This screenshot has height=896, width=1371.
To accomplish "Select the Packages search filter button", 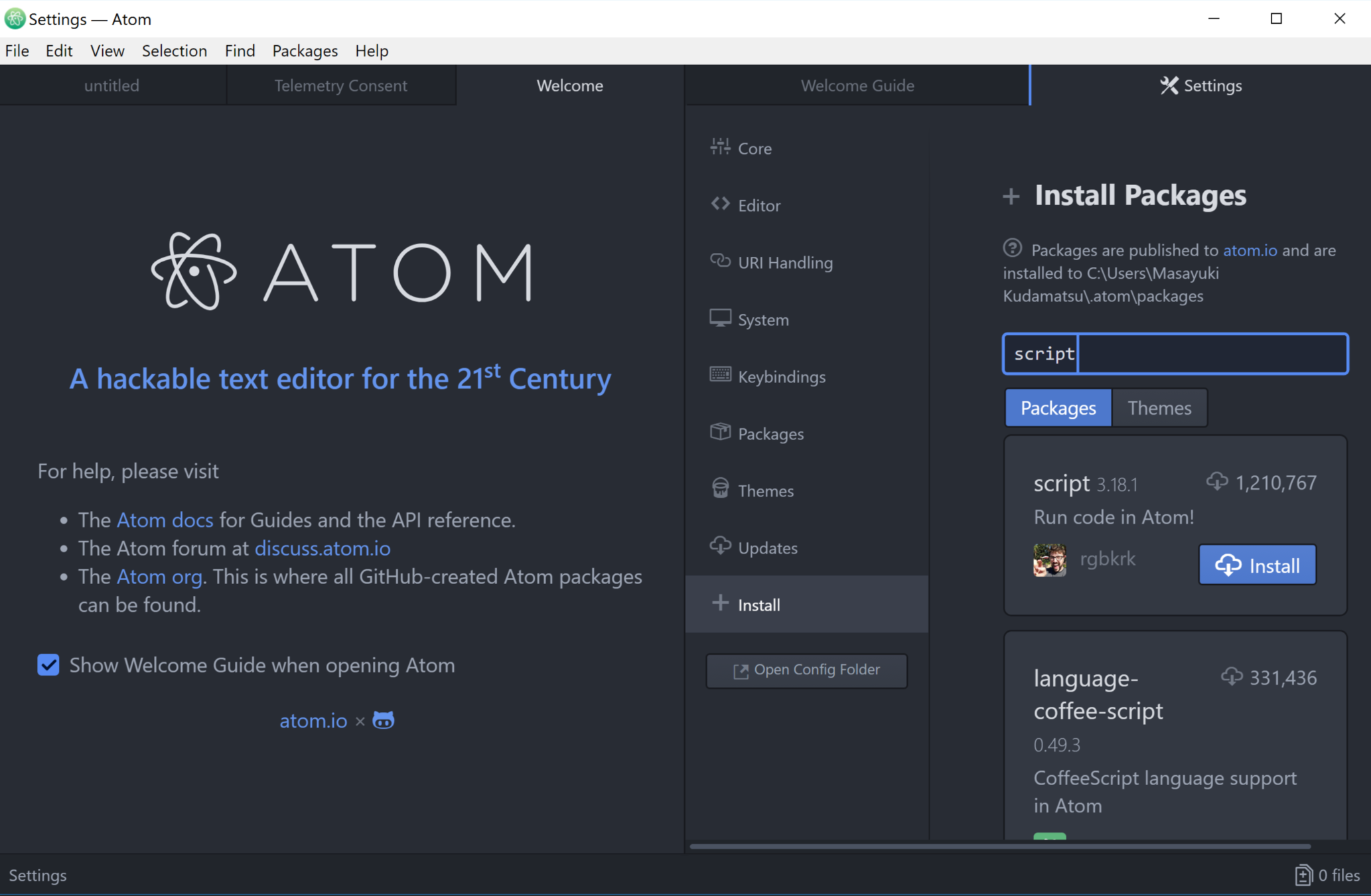I will click(x=1058, y=408).
